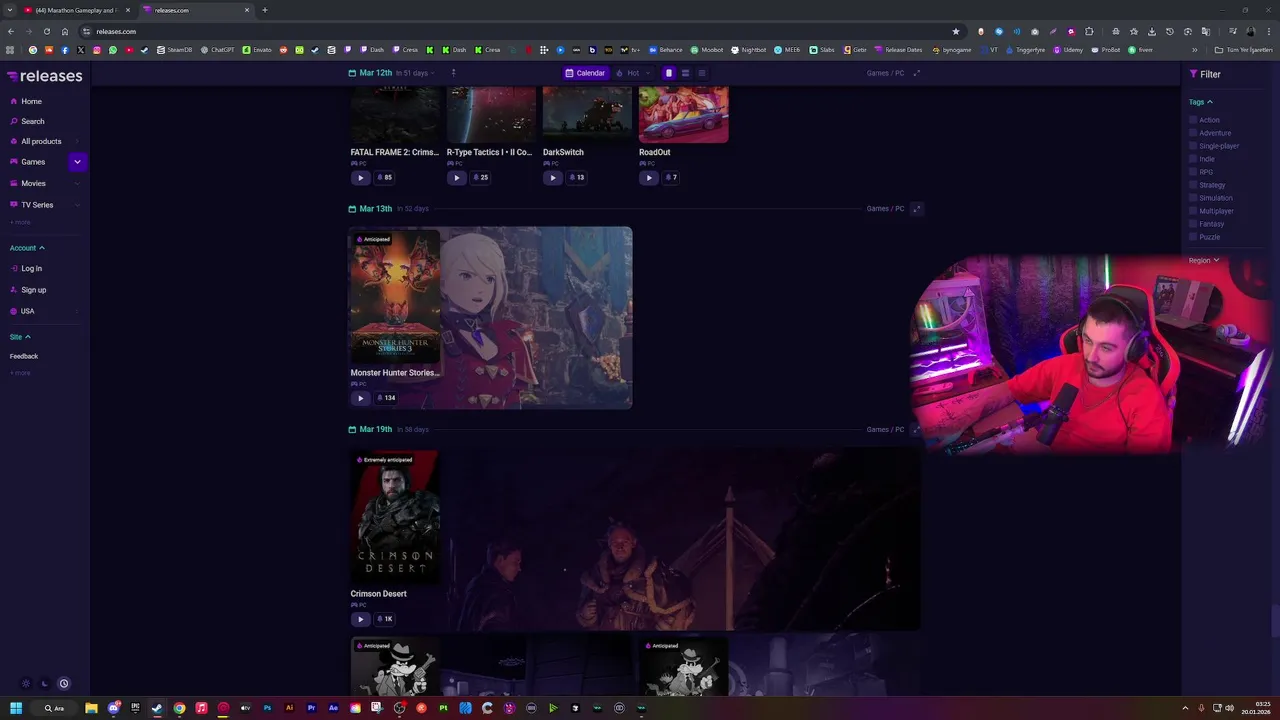Open the Mar 19th date heading

tap(376, 429)
